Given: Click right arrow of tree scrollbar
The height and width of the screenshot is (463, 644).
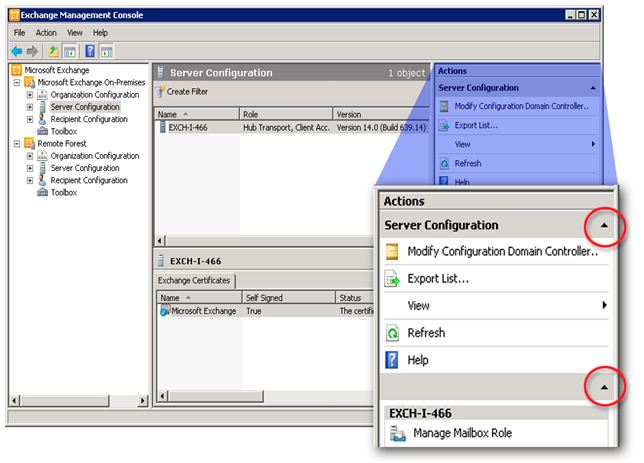Looking at the screenshot, I should click(143, 401).
